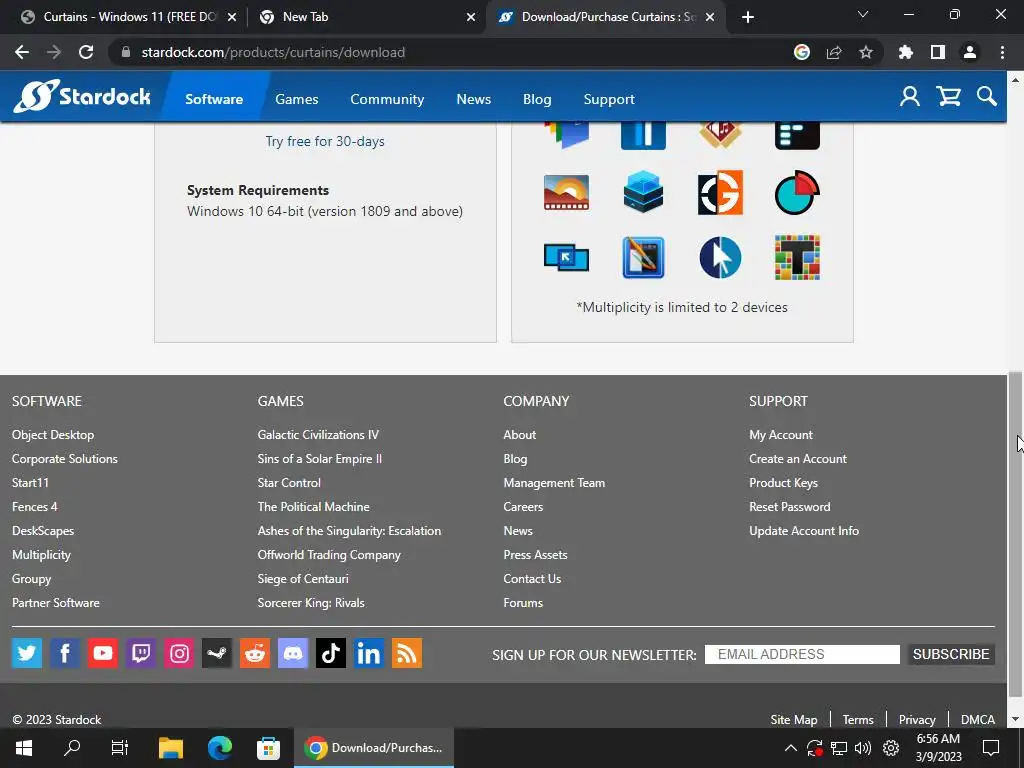Open the TikTok social icon
Screen dimensions: 1024x768
point(330,653)
